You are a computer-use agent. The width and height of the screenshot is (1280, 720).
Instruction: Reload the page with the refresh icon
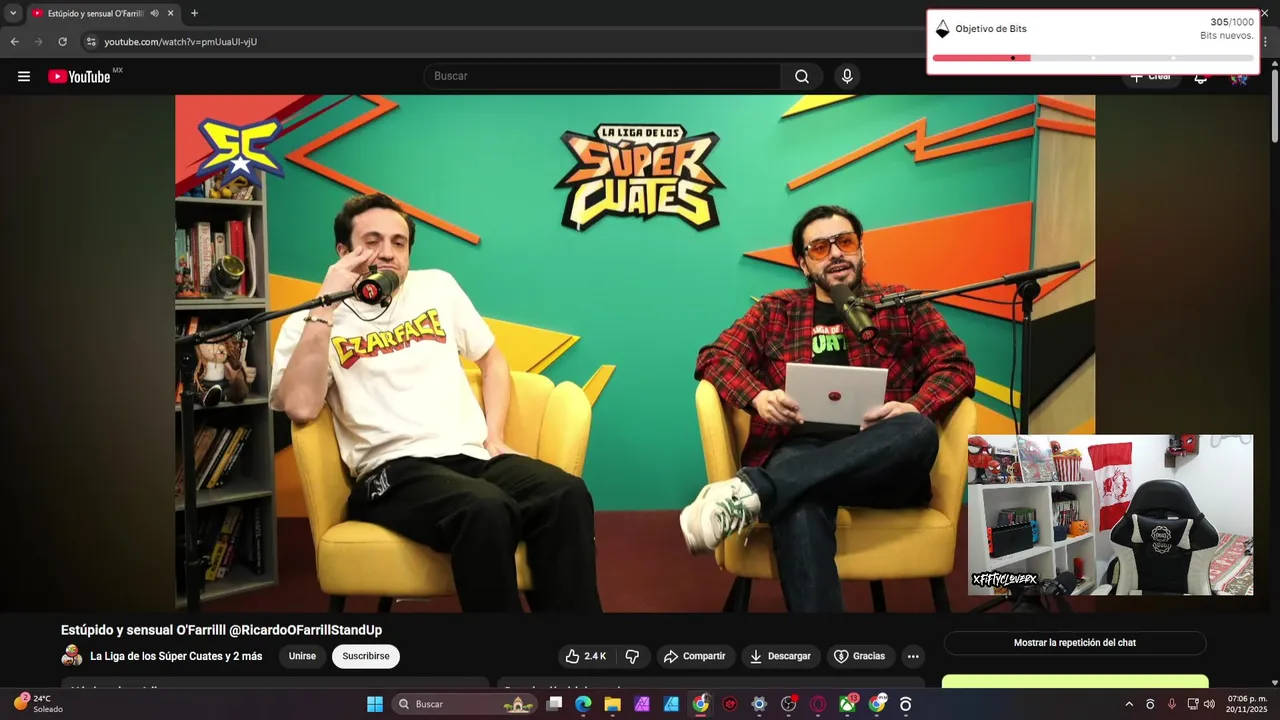click(62, 42)
